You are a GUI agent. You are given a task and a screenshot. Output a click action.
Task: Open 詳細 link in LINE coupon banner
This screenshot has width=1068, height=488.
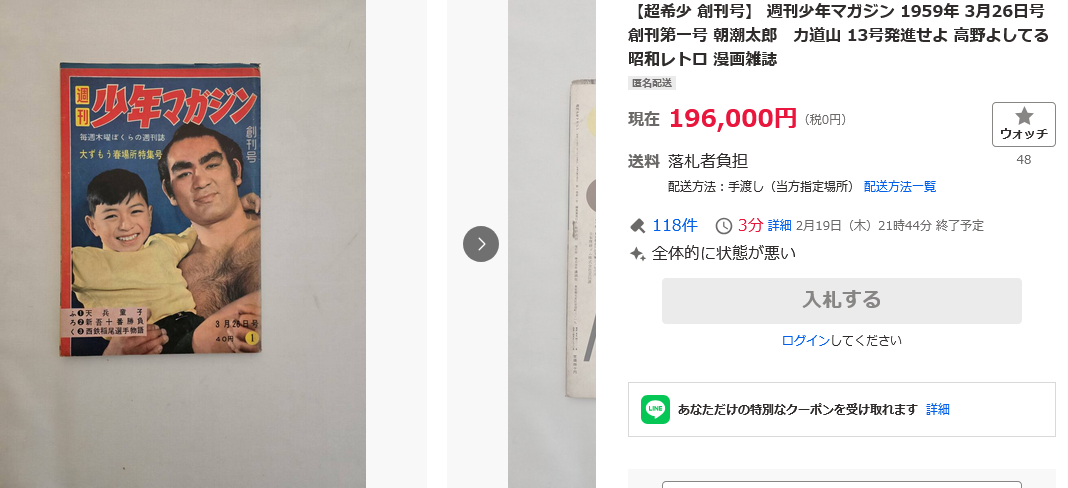click(937, 410)
